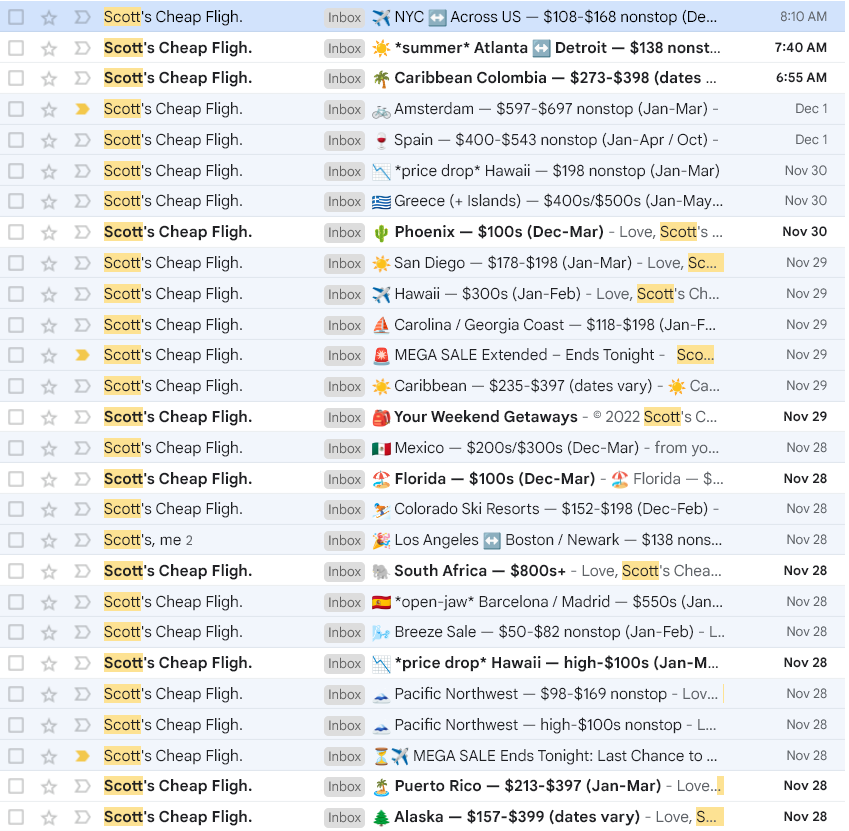Check the Caribbean Colombia email
Image resolution: width=849 pixels, height=831 pixels.
pyautogui.click(x=16, y=78)
